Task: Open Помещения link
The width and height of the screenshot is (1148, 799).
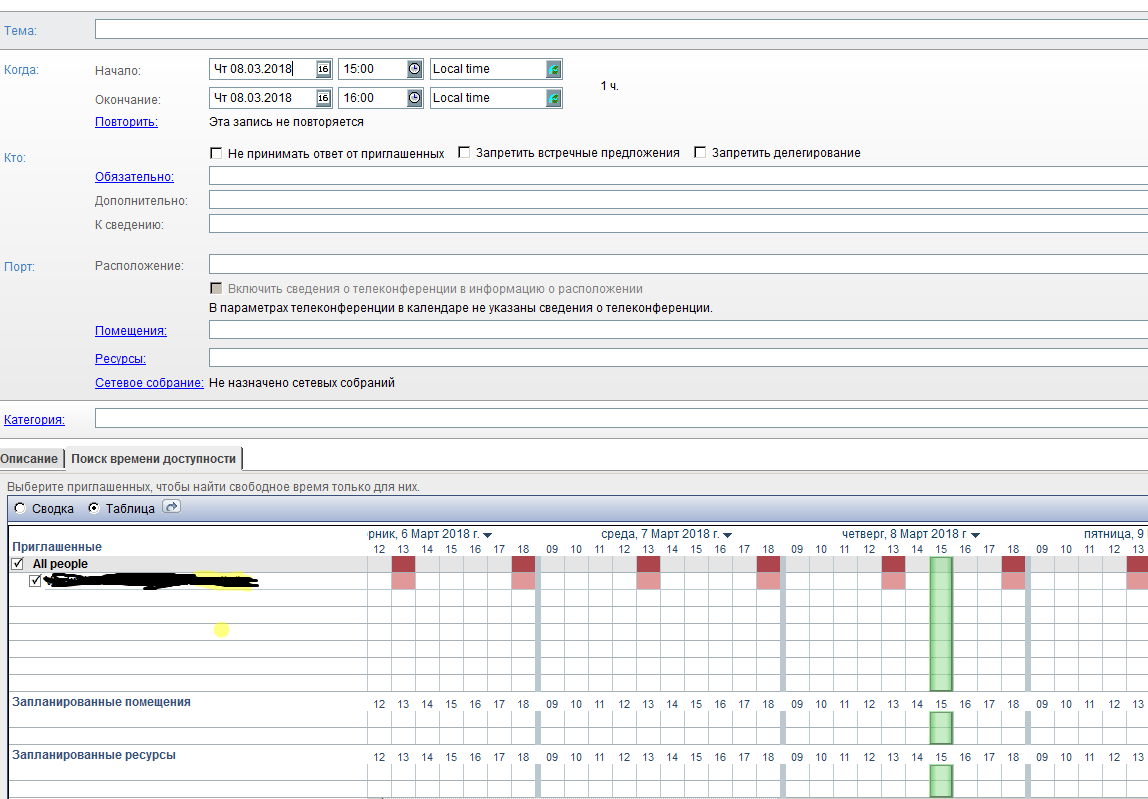Action: click(130, 330)
